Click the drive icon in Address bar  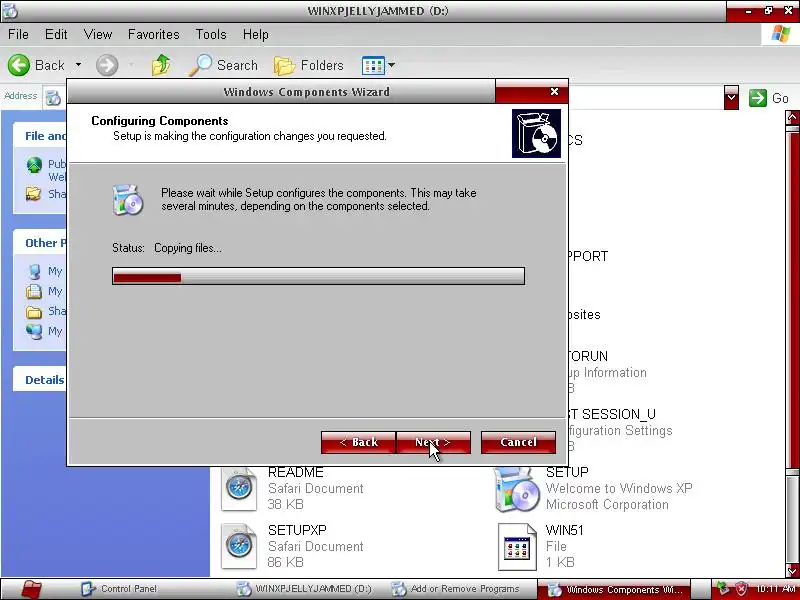tap(53, 97)
